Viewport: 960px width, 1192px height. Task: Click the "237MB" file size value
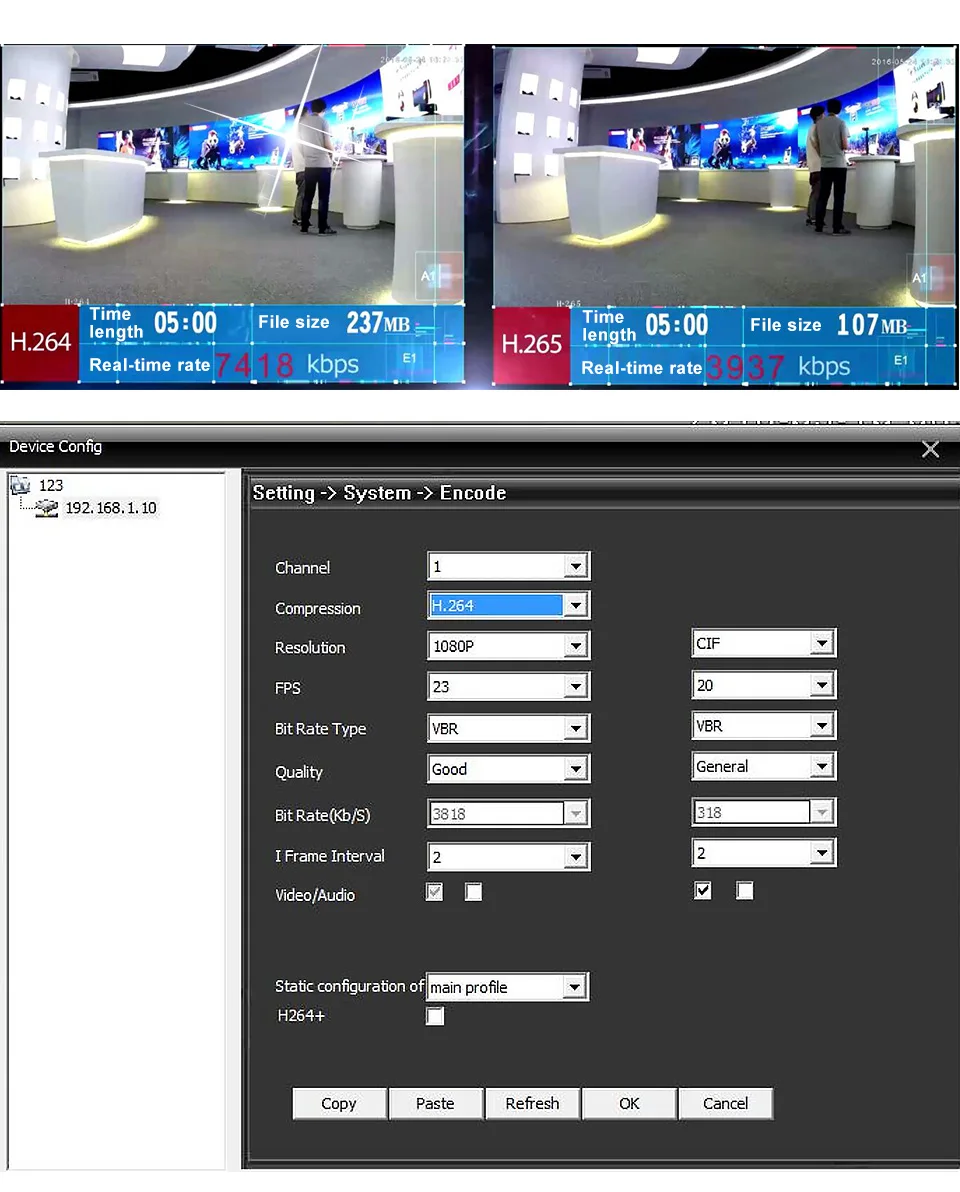[x=378, y=323]
